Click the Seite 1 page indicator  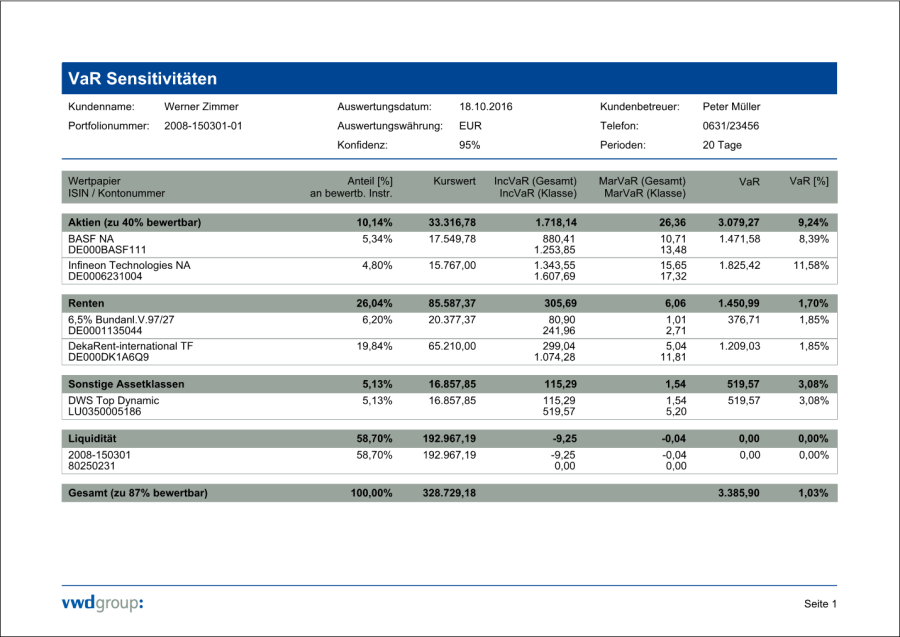coord(820,603)
